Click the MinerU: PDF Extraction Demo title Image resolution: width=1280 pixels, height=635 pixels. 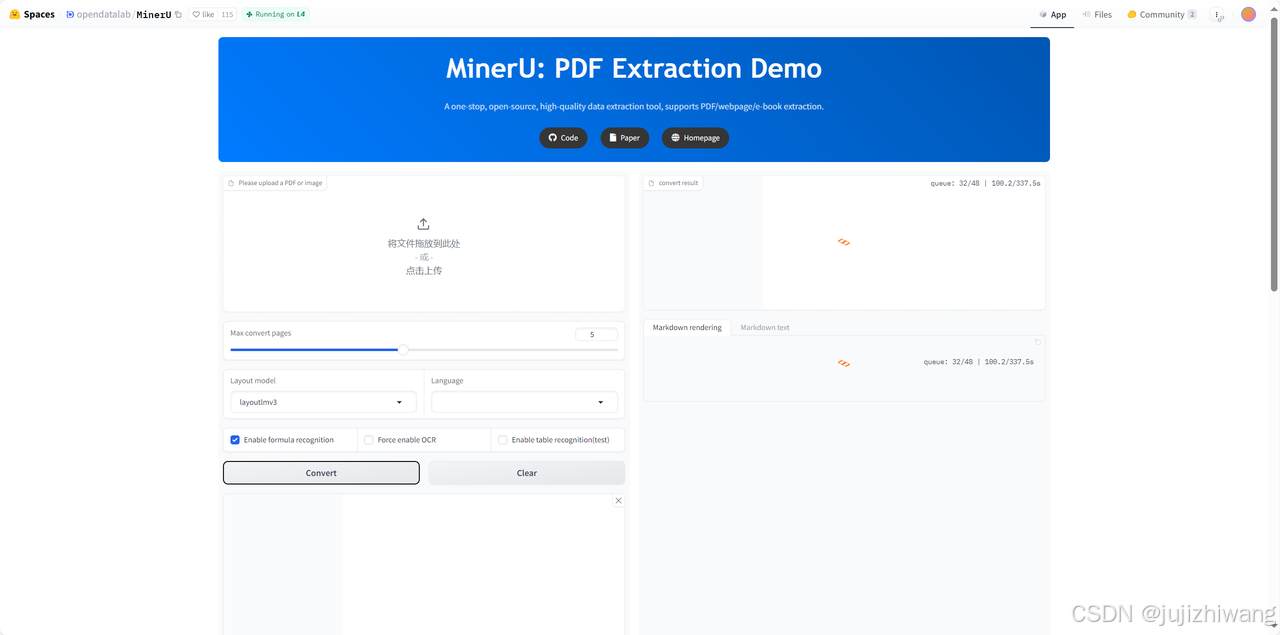click(x=634, y=68)
